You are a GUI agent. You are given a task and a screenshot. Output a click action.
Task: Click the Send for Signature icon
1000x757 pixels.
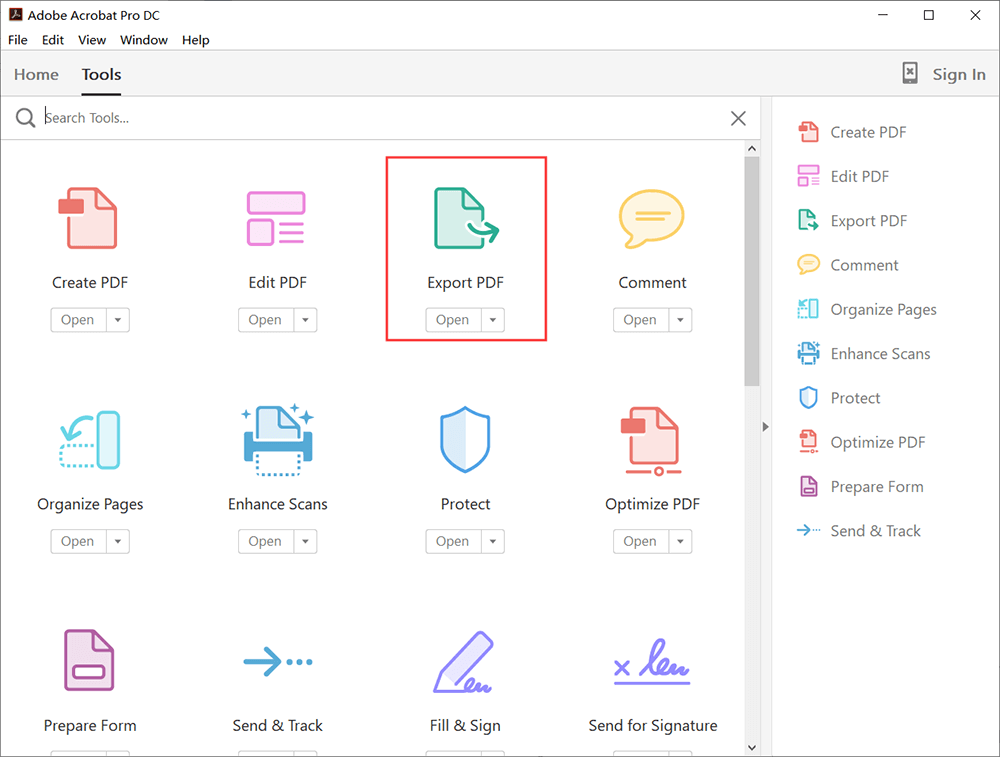click(x=652, y=662)
